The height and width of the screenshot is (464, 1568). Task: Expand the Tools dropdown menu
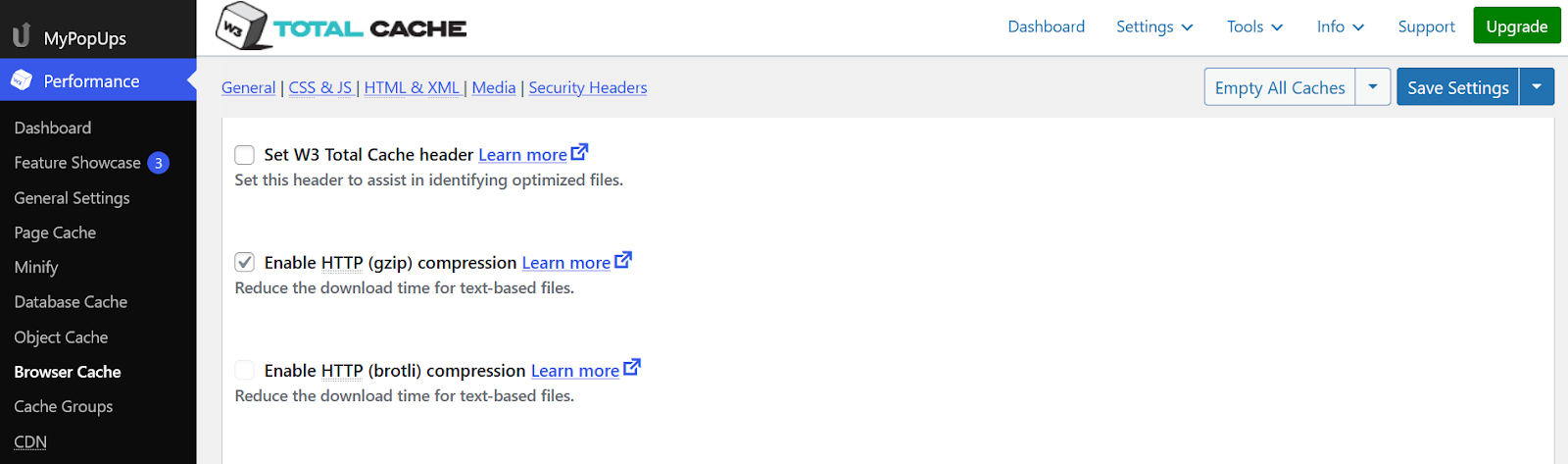pos(1254,26)
